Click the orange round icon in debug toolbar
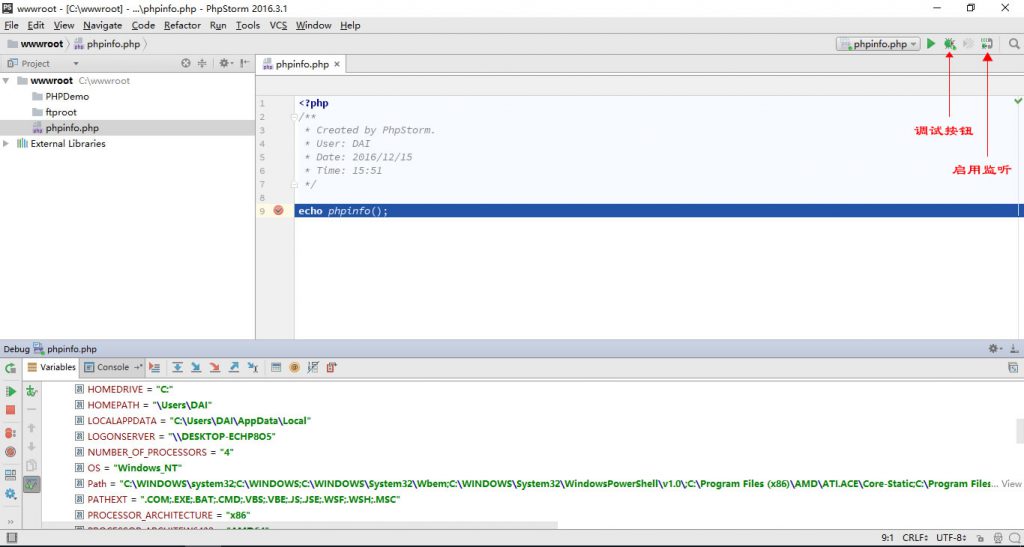The height and width of the screenshot is (547, 1024). coord(295,367)
